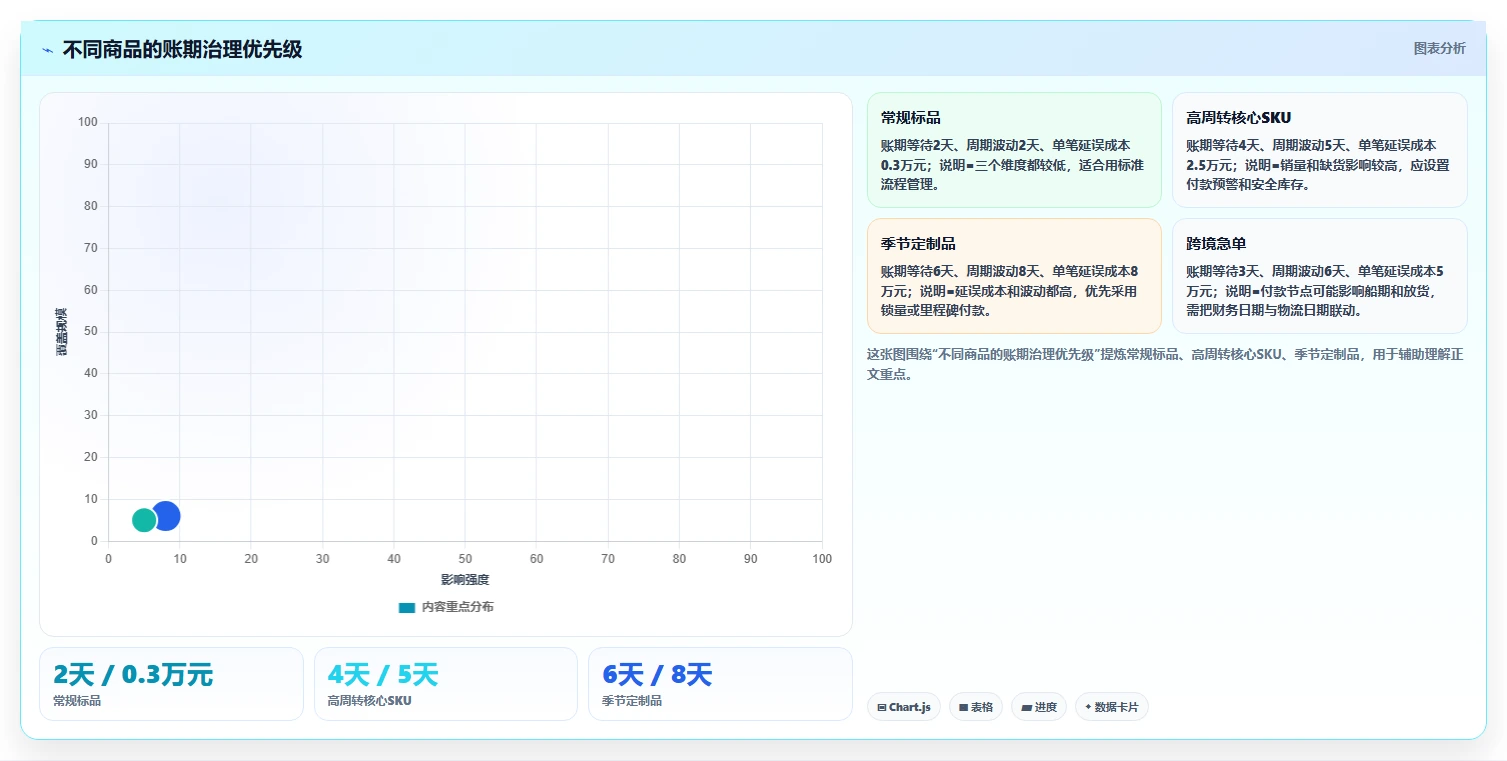Image resolution: width=1507 pixels, height=761 pixels.
Task: Click the 4天 / 5天 stat value
Action: point(383,675)
